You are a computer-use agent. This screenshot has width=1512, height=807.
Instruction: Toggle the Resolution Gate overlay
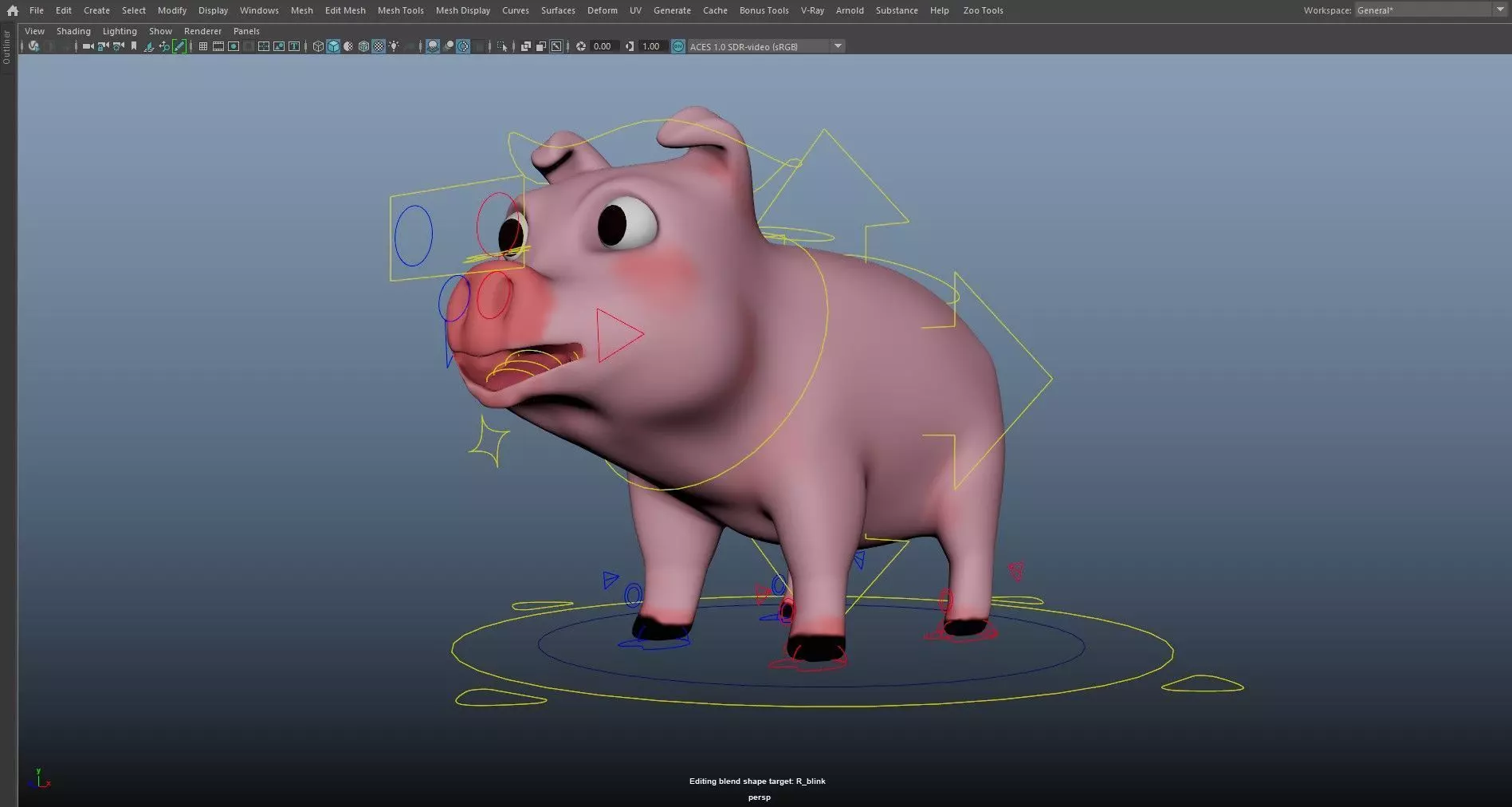pos(234,46)
